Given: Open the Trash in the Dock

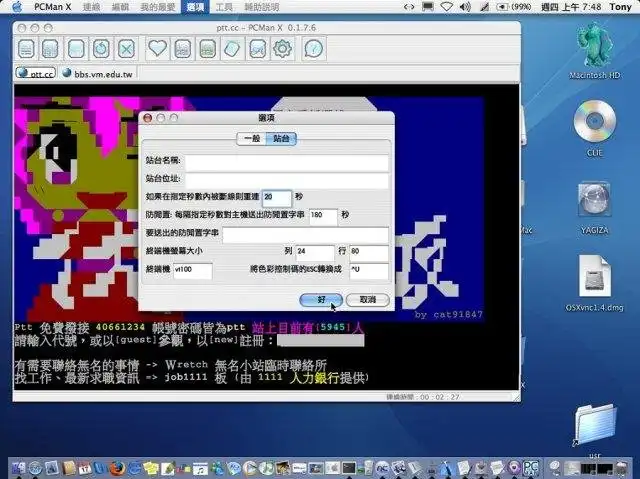Looking at the screenshot, I should pyautogui.click(x=622, y=468).
